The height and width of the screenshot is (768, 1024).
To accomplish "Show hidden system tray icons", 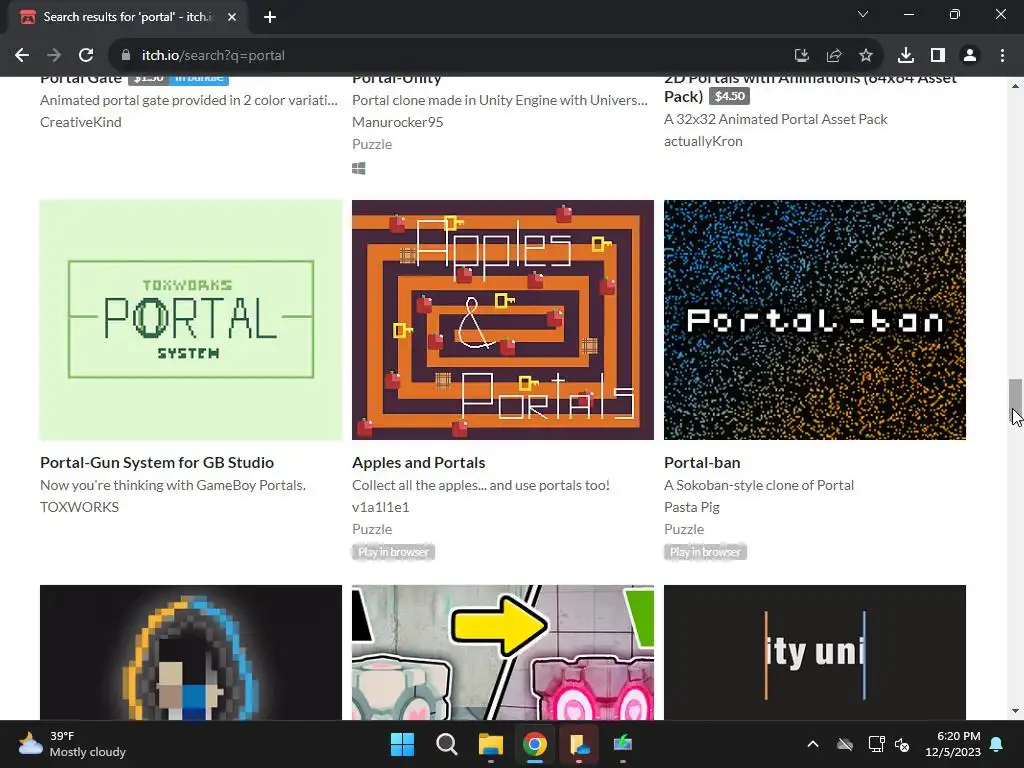I will click(813, 744).
